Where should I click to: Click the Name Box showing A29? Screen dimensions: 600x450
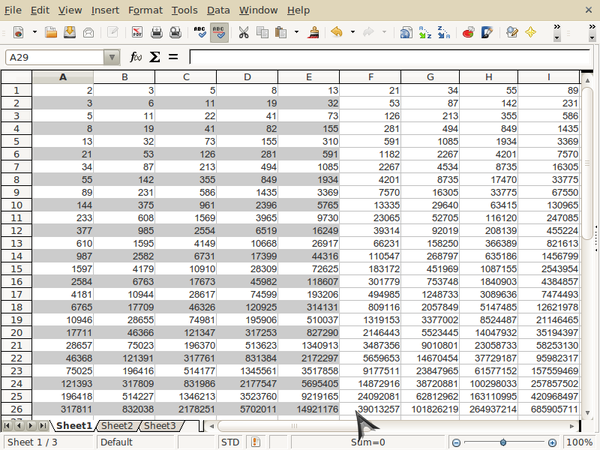54,57
